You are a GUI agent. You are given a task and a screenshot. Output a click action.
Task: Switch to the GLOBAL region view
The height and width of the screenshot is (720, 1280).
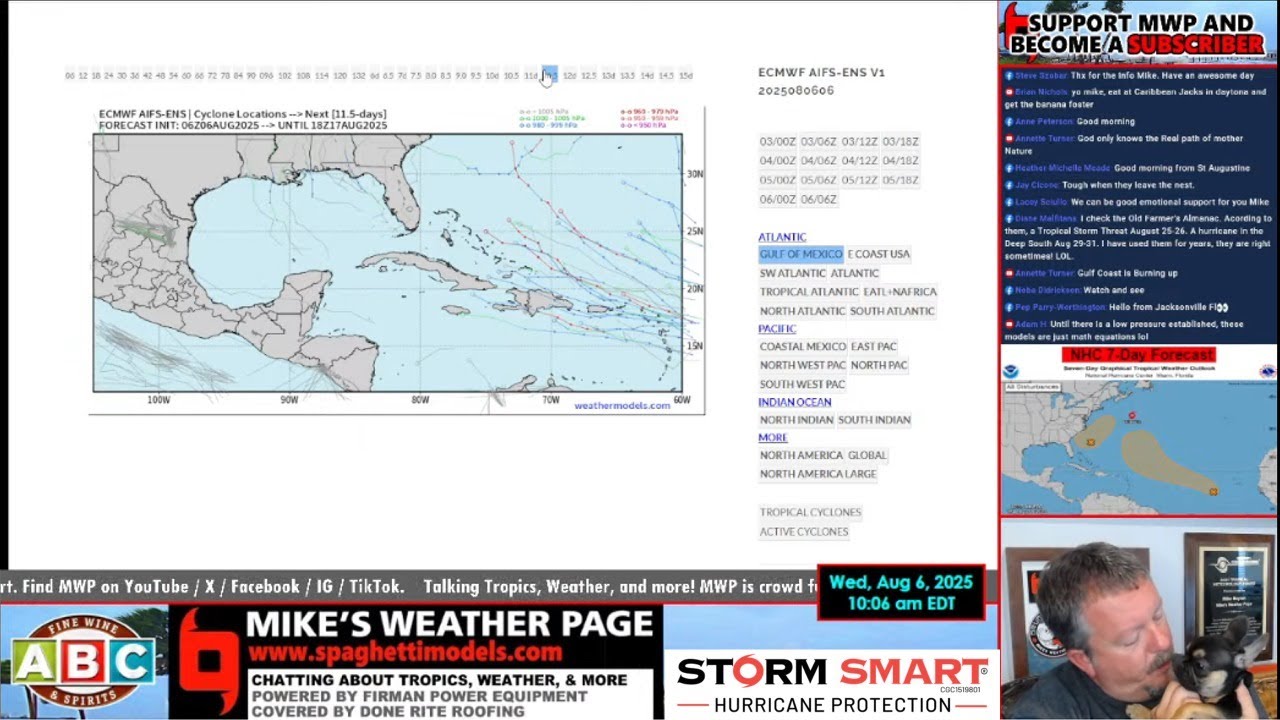[x=868, y=456]
